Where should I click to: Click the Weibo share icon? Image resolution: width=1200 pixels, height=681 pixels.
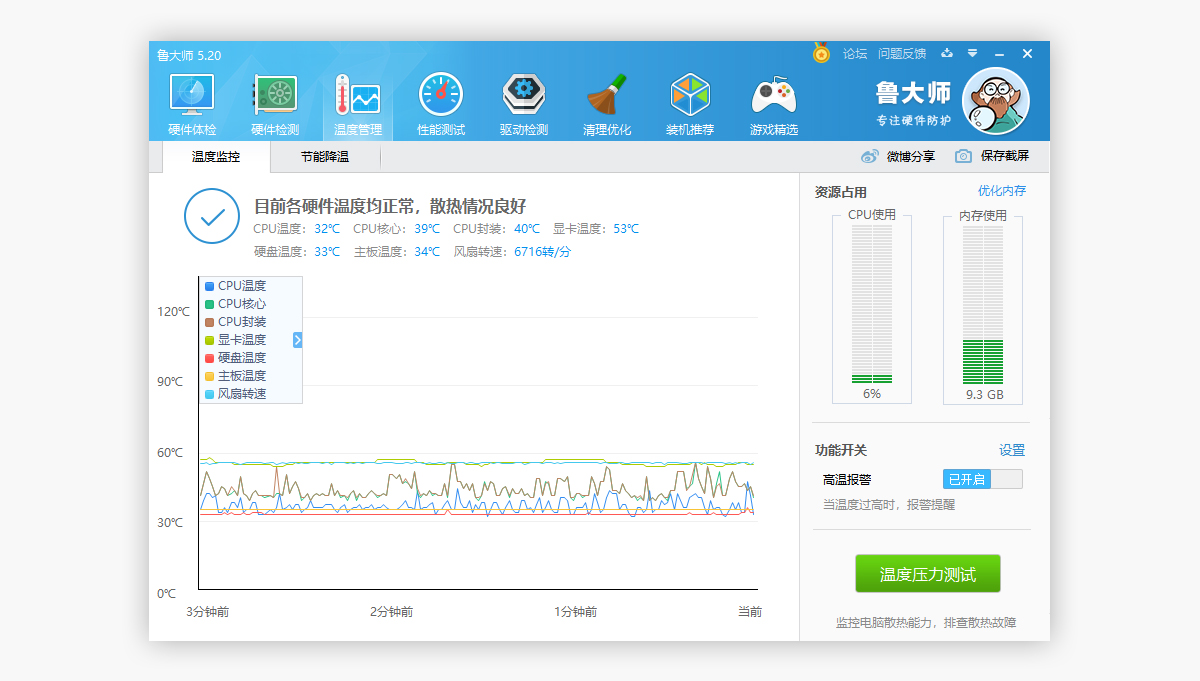pyautogui.click(x=870, y=156)
